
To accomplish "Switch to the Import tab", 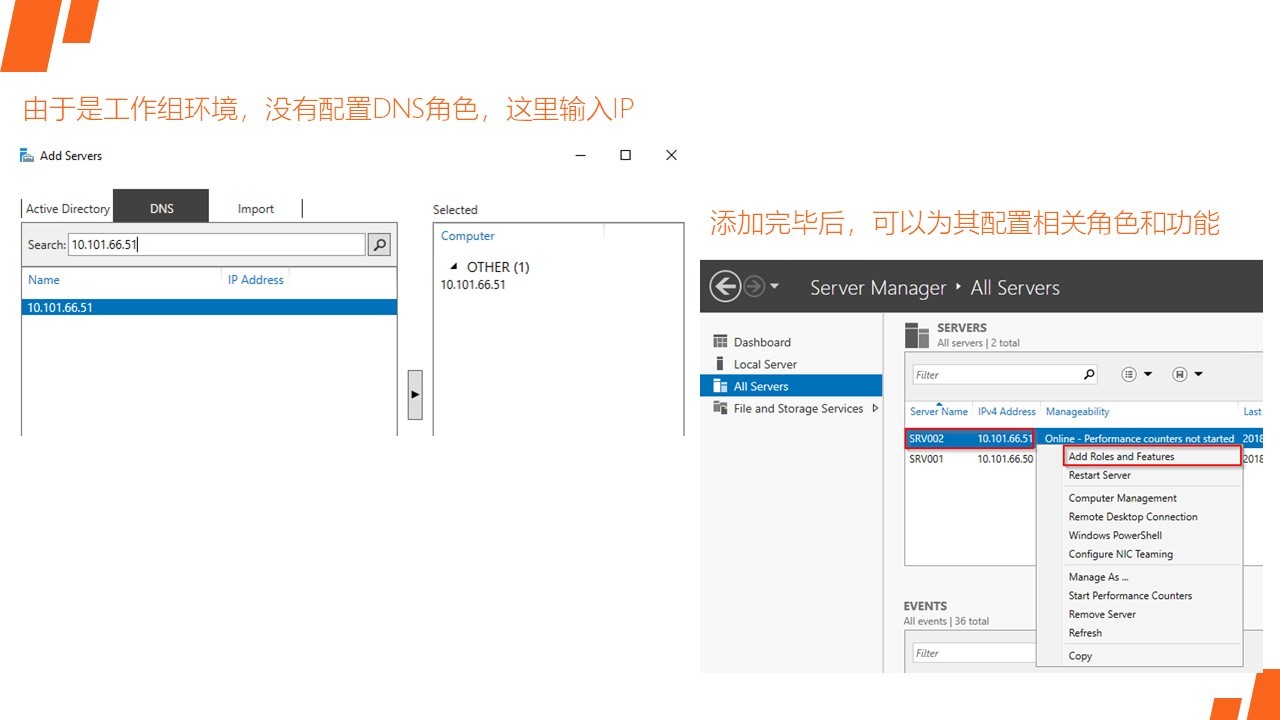I will point(256,208).
